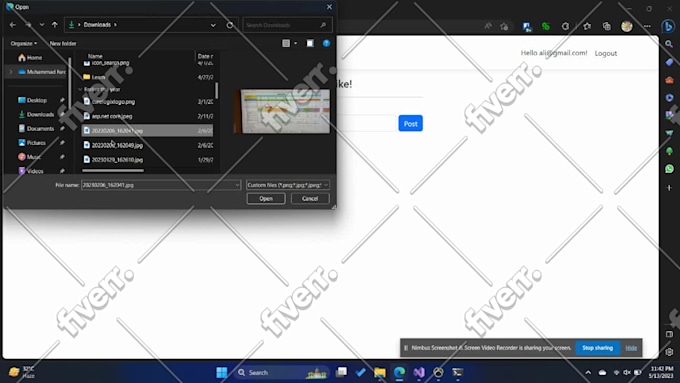Click the Cancel button
Viewport: 680px width, 383px height.
310,199
